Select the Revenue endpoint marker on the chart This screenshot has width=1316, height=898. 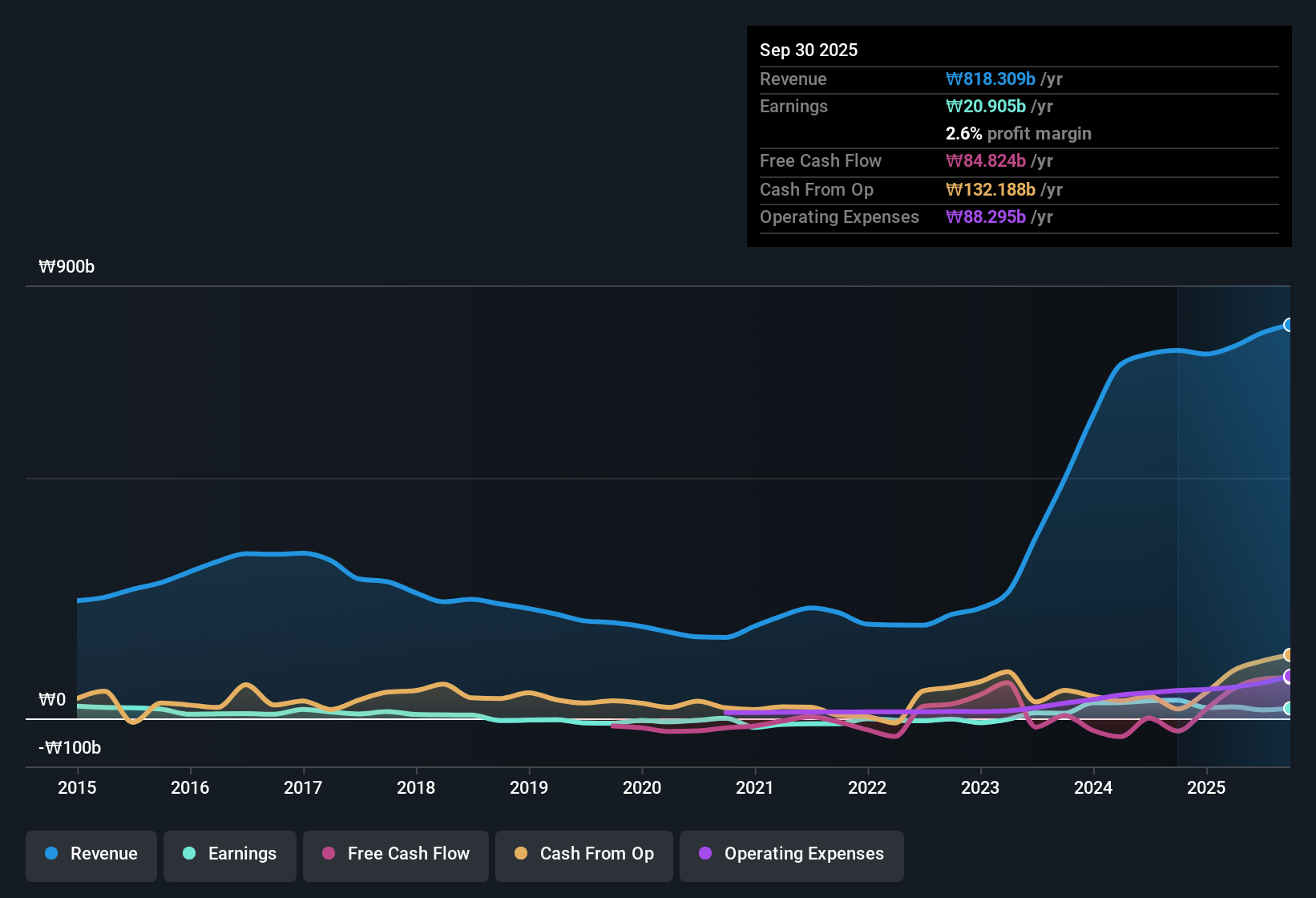click(1289, 325)
